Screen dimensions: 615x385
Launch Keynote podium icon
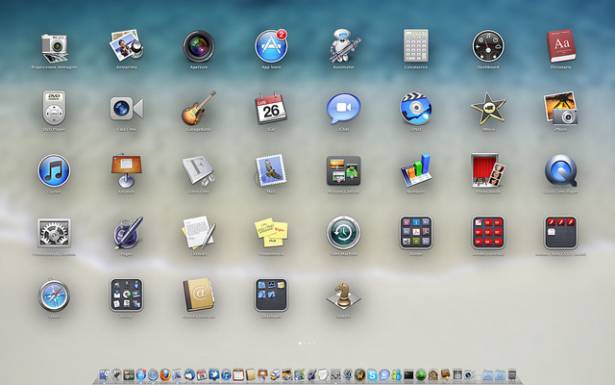126,170
